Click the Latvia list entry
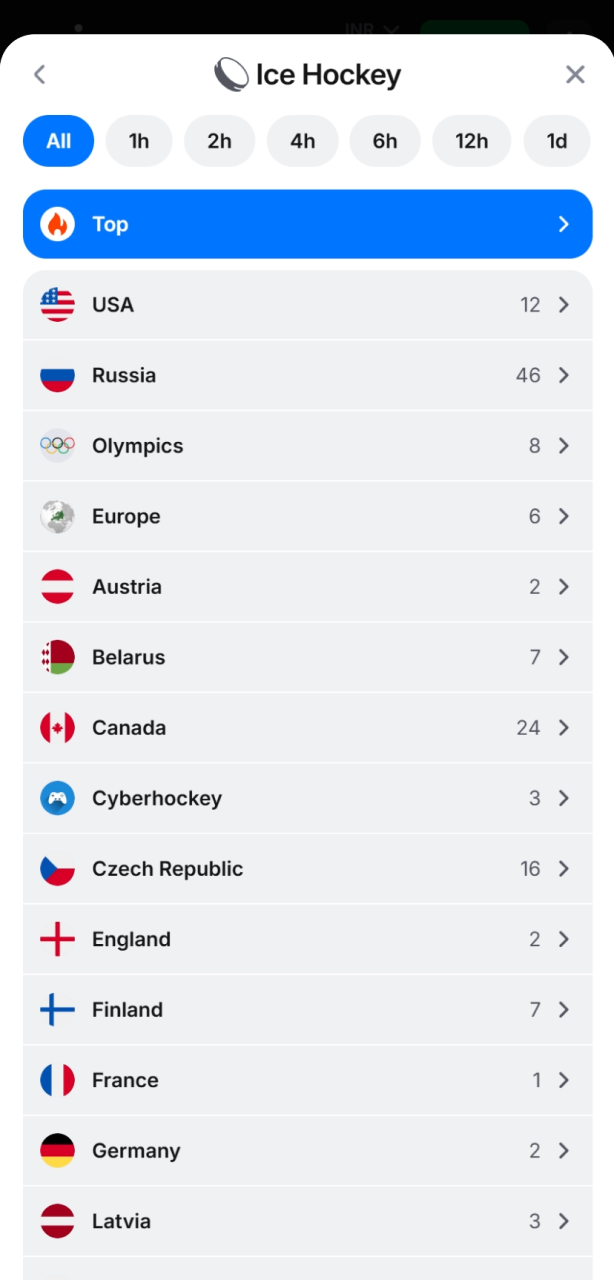 307,1221
